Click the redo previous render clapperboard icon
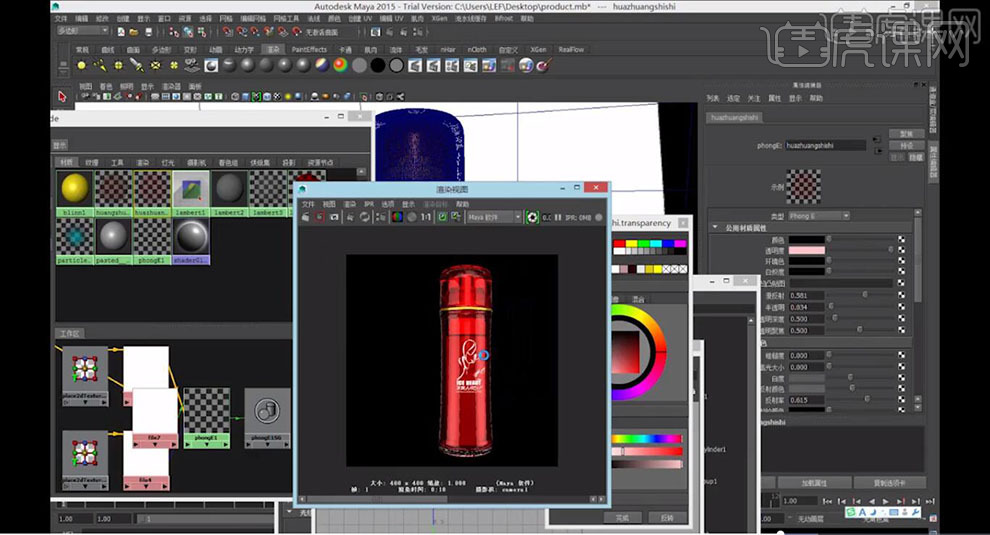990x535 pixels. [306, 217]
